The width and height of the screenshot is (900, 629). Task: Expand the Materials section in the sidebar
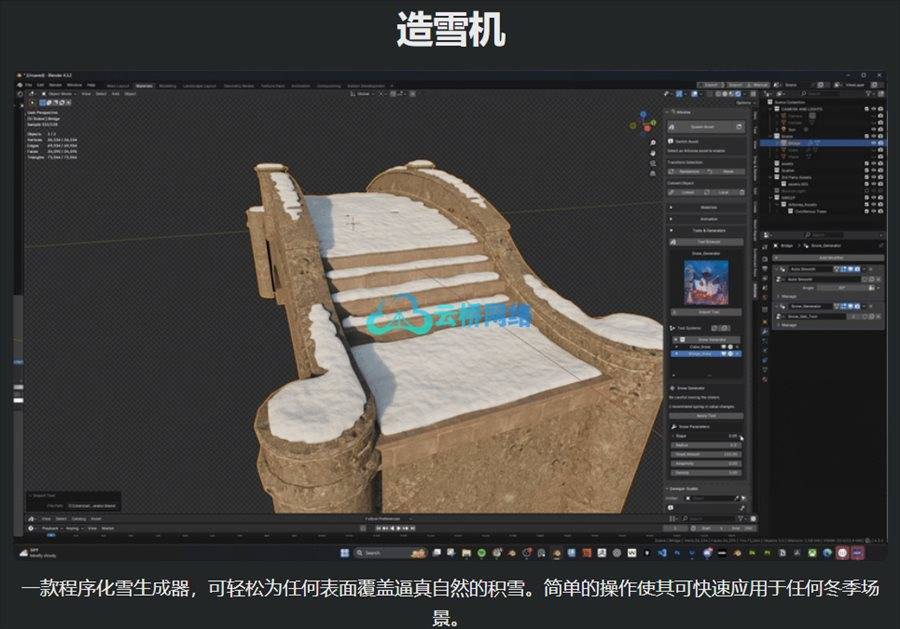[x=707, y=208]
